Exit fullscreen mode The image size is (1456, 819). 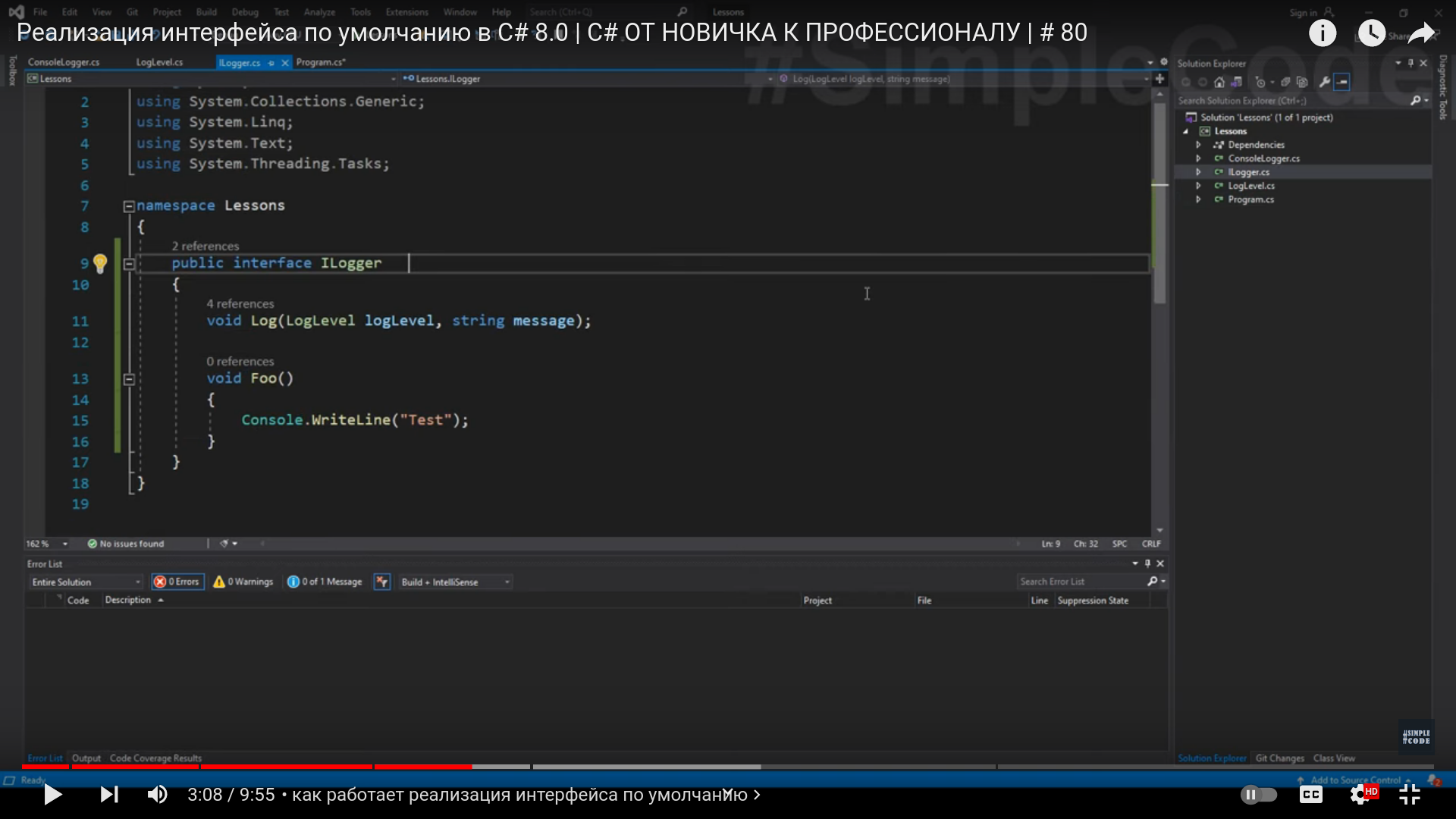(x=1410, y=795)
